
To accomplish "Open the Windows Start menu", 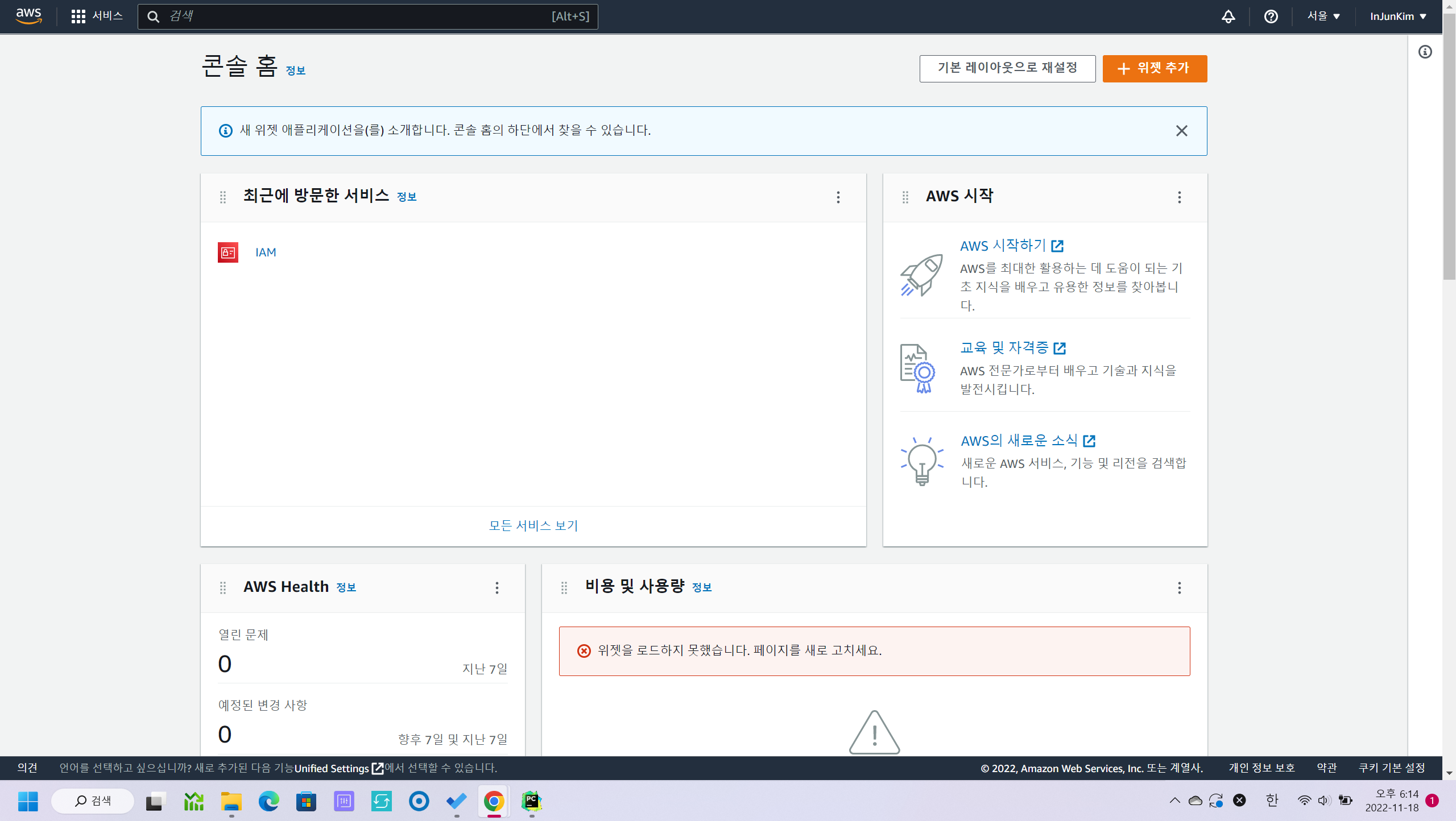I will pos(28,801).
